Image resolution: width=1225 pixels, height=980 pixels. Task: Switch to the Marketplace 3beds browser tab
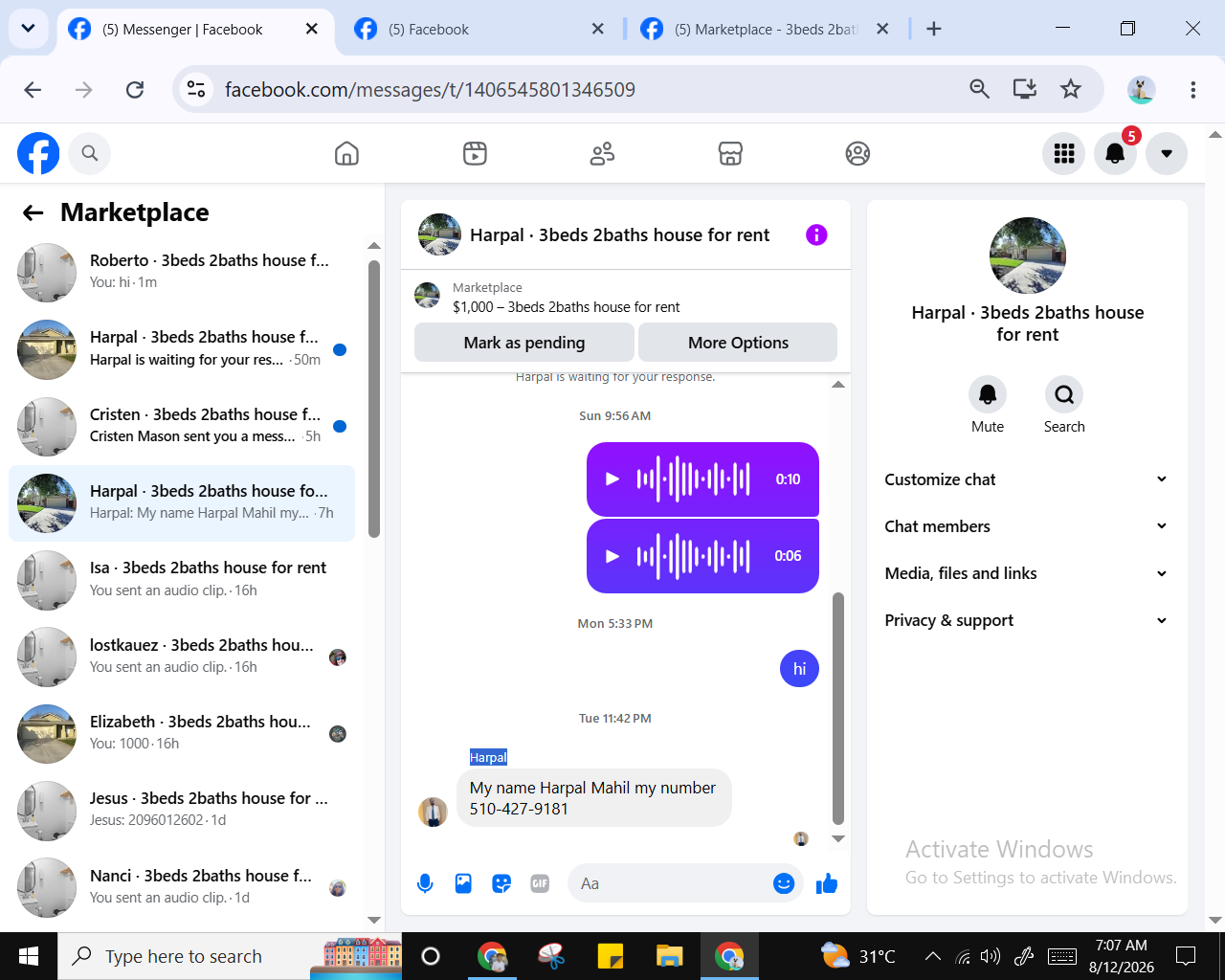coord(764,29)
